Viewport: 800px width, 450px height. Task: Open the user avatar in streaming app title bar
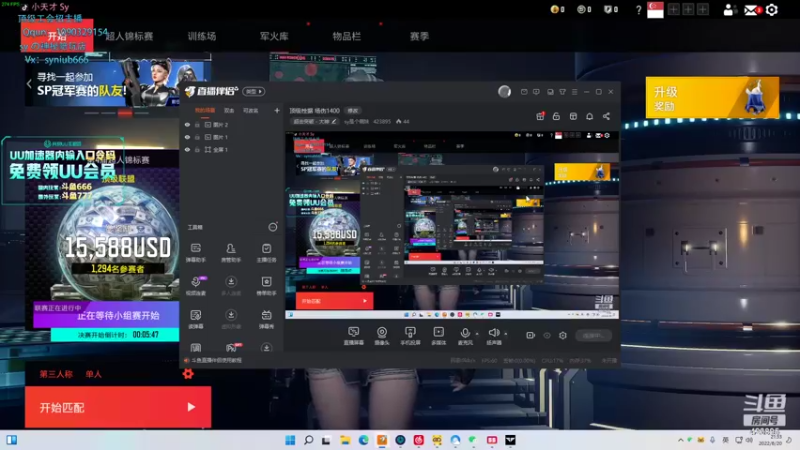click(504, 91)
